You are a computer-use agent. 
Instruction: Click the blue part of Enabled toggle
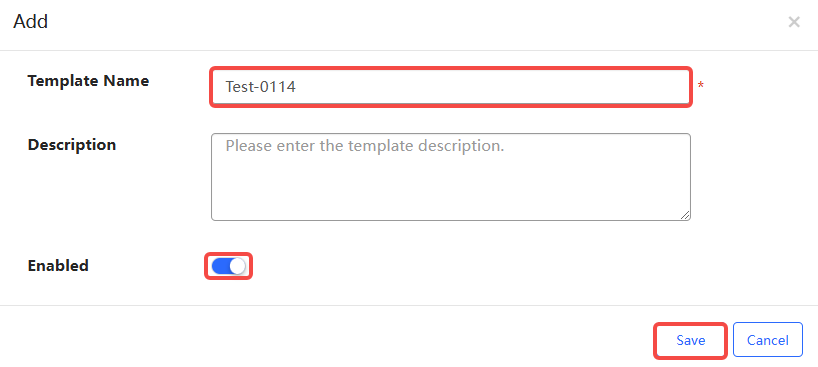point(221,266)
